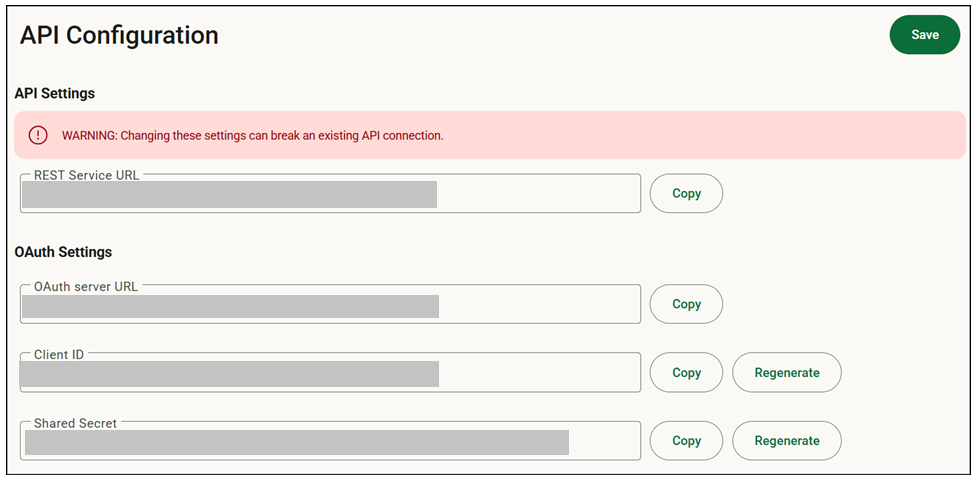Click the Client ID field label
The height and width of the screenshot is (480, 977).
(59, 355)
